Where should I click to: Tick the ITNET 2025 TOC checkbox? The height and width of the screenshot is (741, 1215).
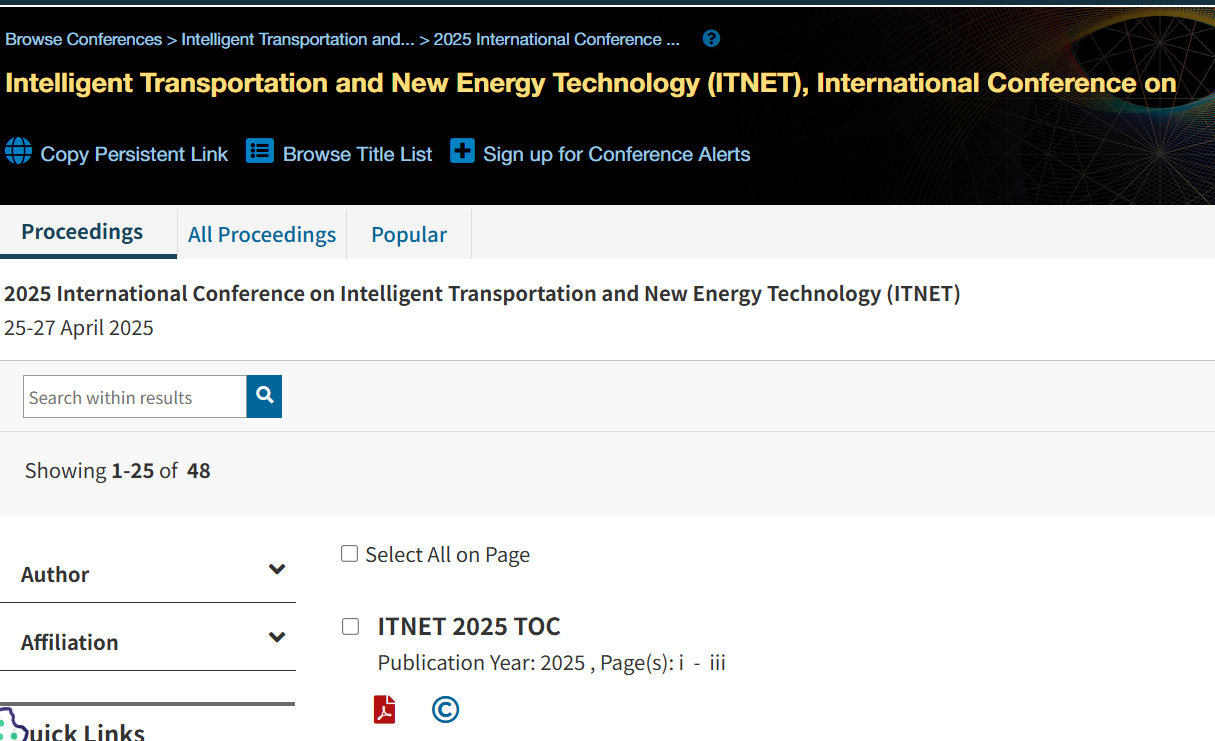point(350,626)
